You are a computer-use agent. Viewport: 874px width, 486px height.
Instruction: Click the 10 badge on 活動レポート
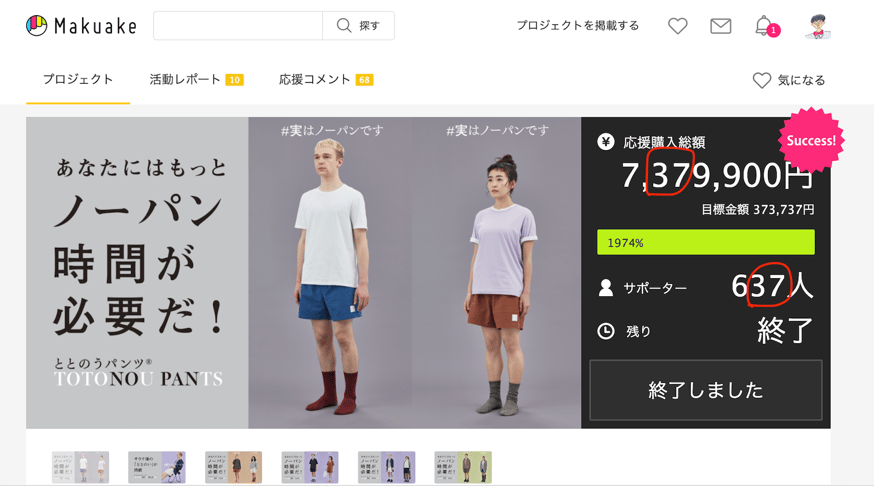point(235,80)
